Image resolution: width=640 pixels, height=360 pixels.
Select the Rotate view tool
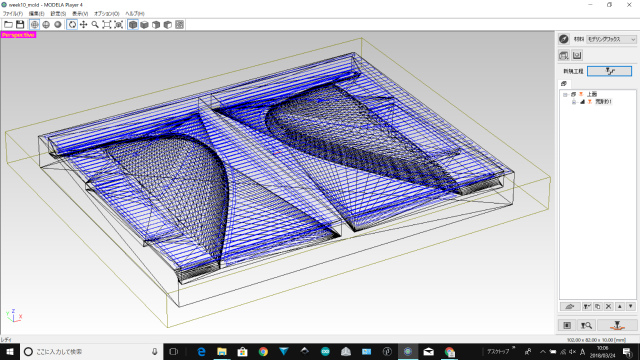(x=72, y=24)
